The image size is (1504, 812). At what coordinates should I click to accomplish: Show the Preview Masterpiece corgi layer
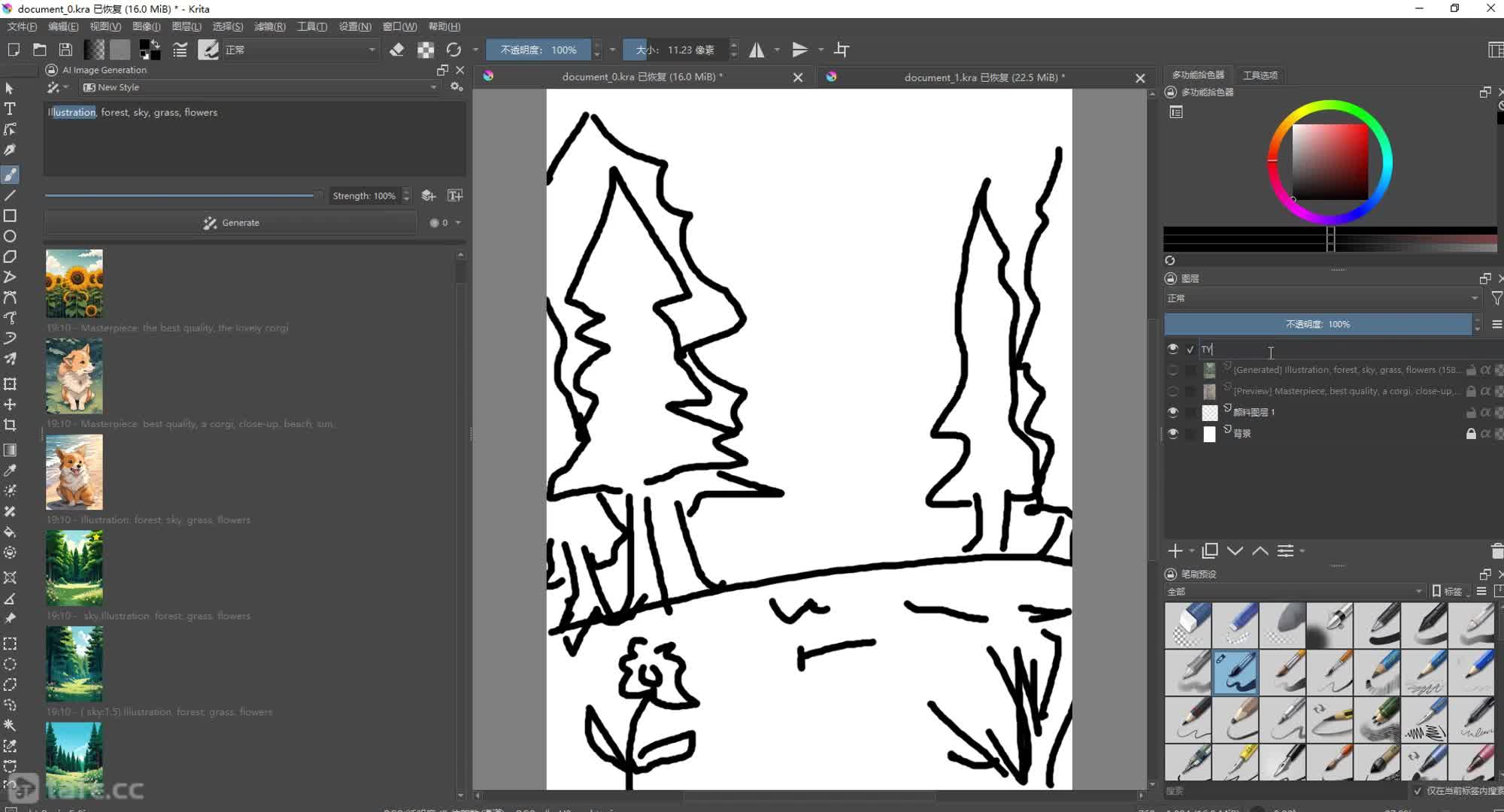(x=1172, y=391)
